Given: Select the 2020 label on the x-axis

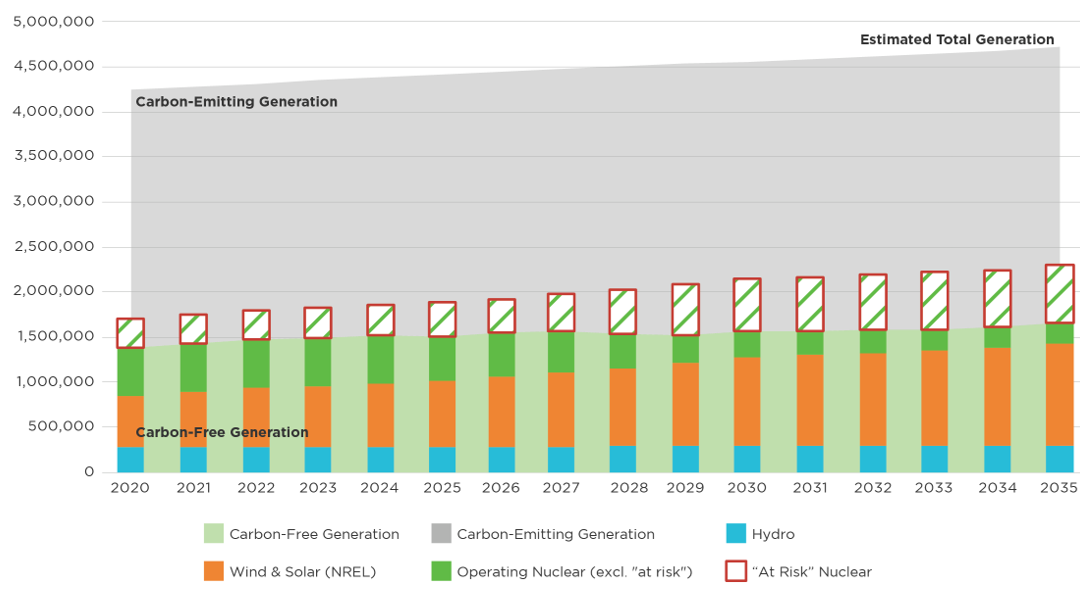Looking at the screenshot, I should pos(130,488).
